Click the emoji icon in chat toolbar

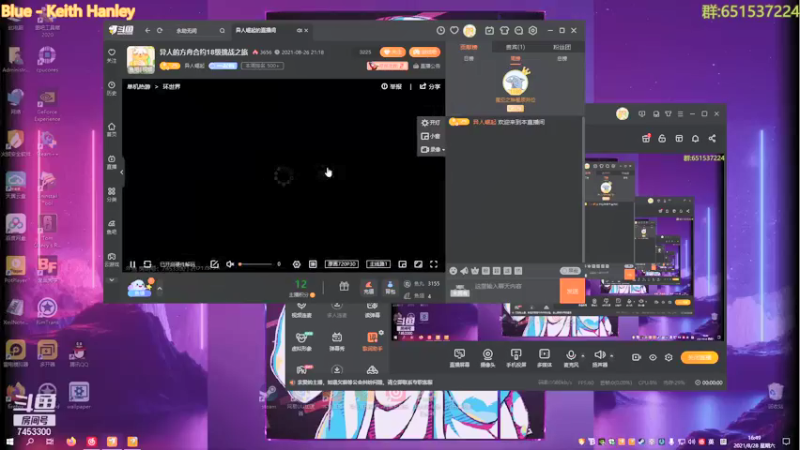tap(453, 271)
